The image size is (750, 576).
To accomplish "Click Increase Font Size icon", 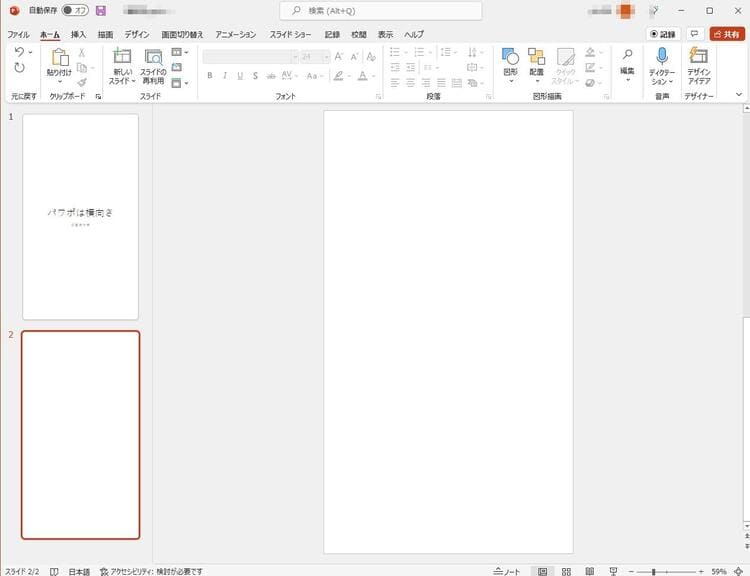I will pos(339,57).
